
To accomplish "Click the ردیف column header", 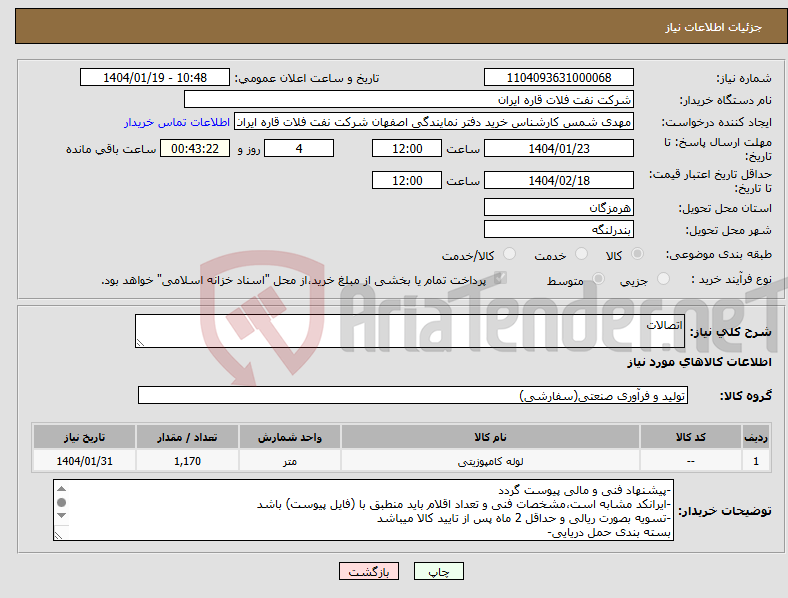I will [x=756, y=437].
